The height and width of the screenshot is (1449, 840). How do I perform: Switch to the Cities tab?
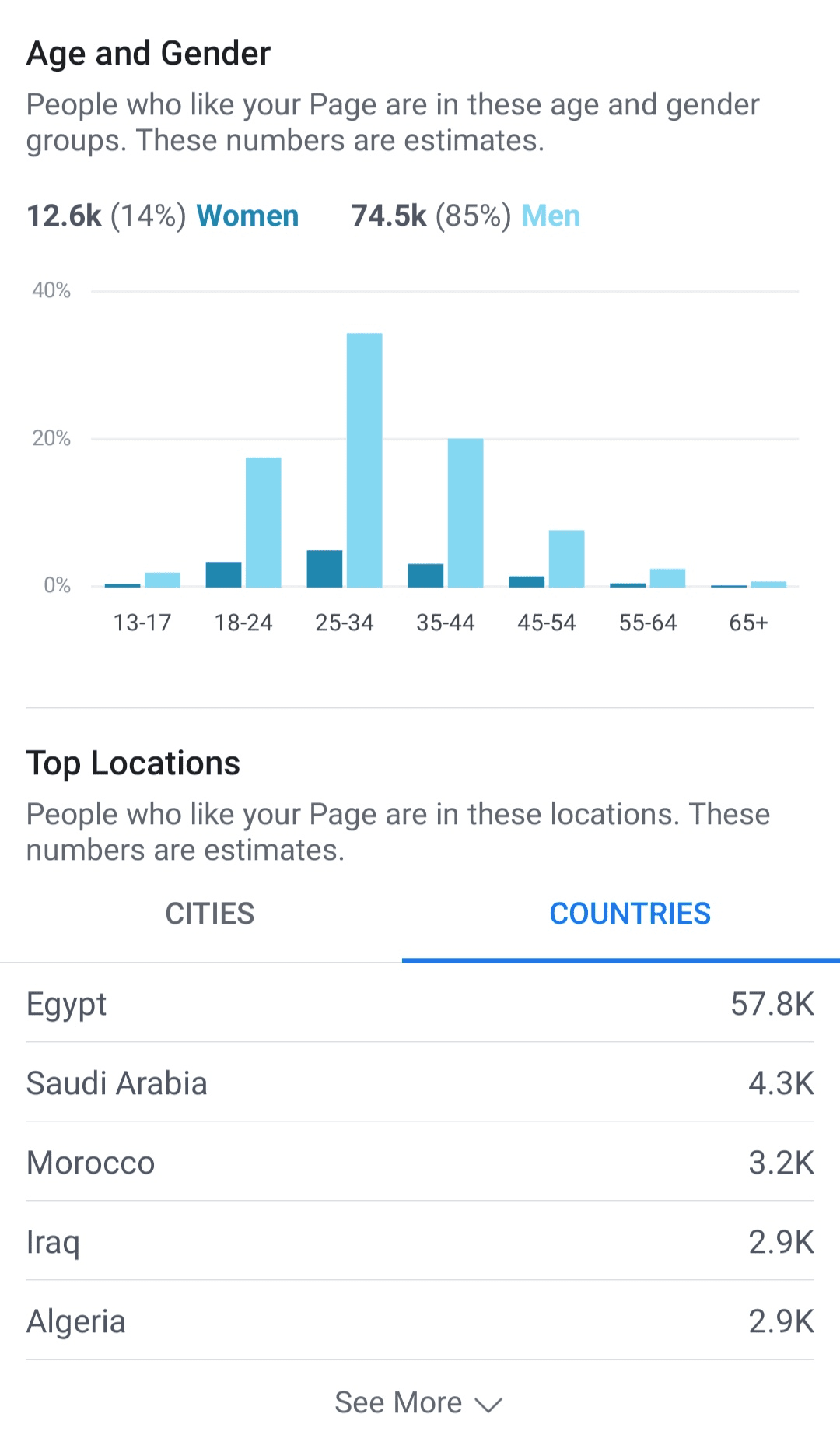tap(209, 914)
